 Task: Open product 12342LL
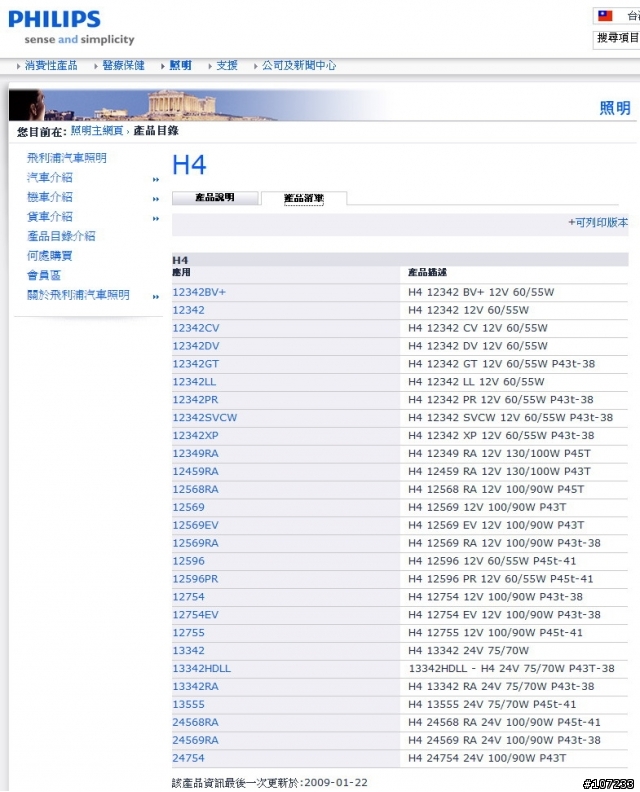(x=194, y=382)
